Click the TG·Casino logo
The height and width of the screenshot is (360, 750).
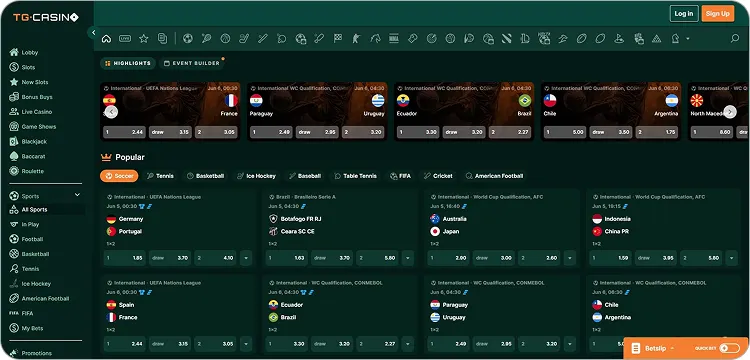coord(45,17)
